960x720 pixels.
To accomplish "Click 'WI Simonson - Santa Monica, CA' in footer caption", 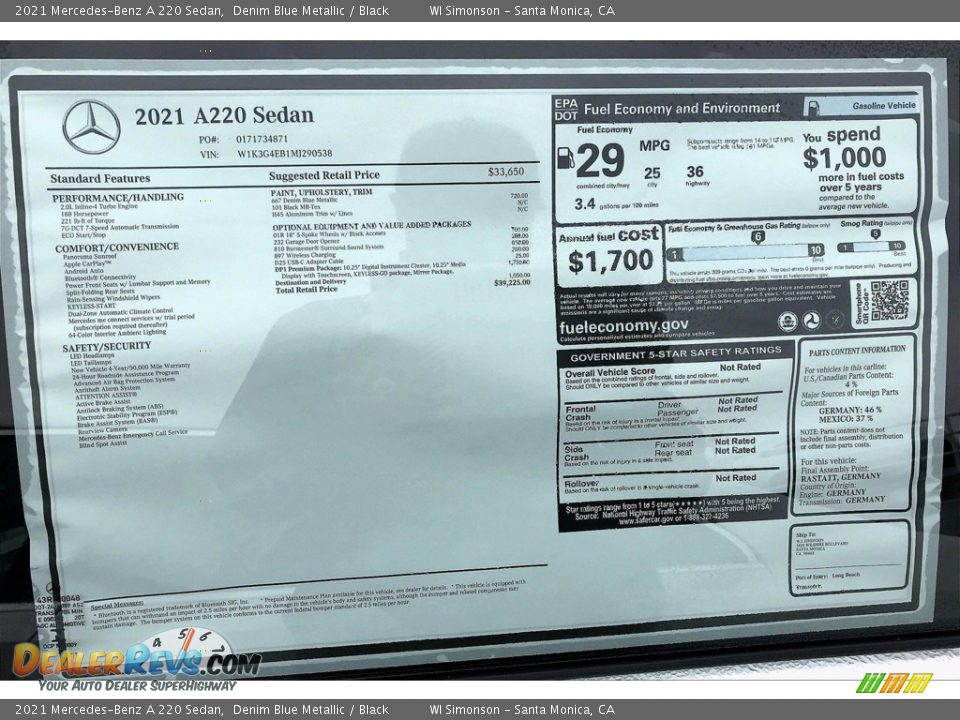I will [522, 710].
